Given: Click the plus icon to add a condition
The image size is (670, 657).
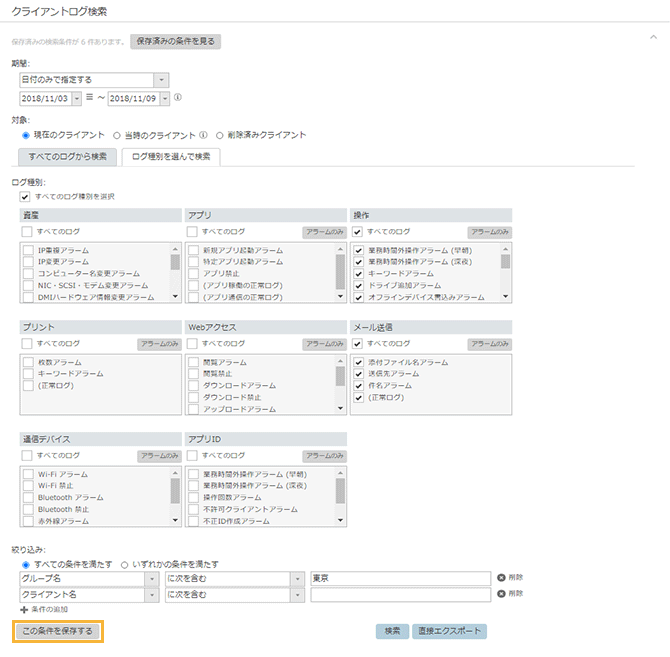Looking at the screenshot, I should (x=24, y=609).
